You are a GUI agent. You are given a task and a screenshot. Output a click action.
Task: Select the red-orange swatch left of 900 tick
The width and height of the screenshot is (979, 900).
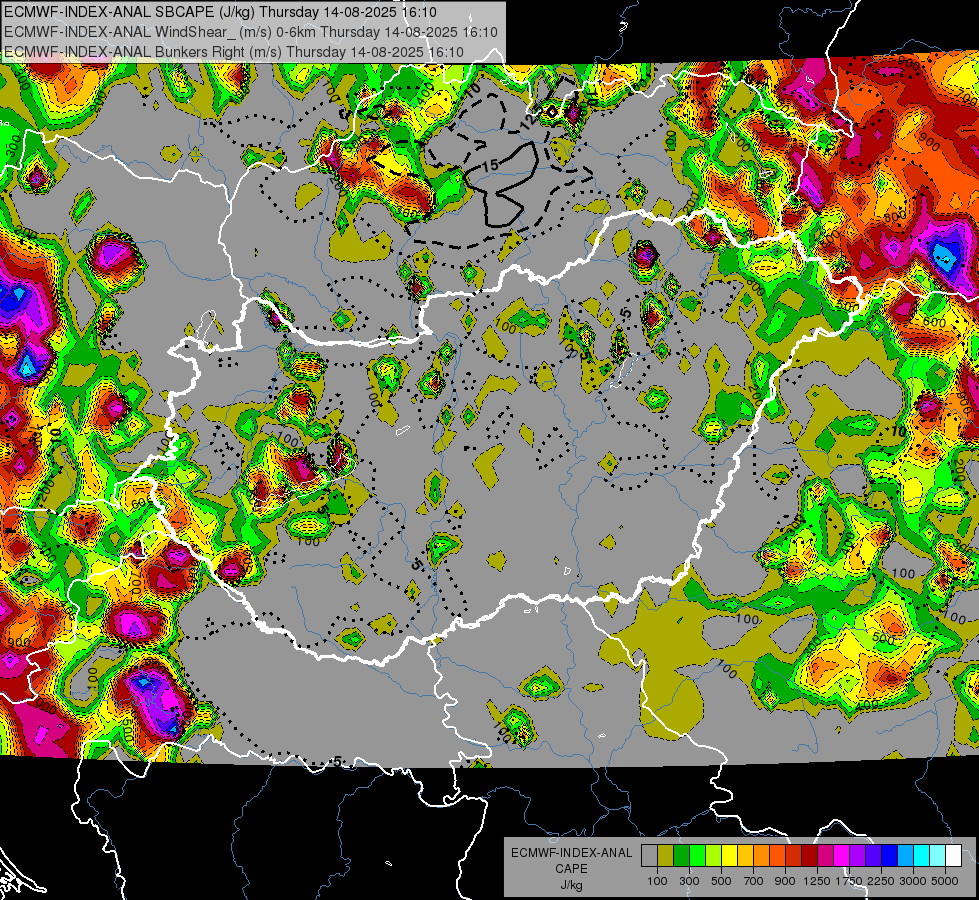point(777,856)
